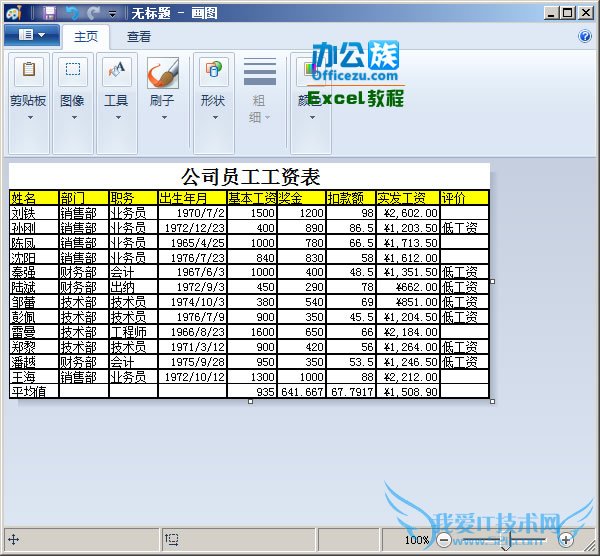Click the 奖金 header cell

[x=302, y=198]
